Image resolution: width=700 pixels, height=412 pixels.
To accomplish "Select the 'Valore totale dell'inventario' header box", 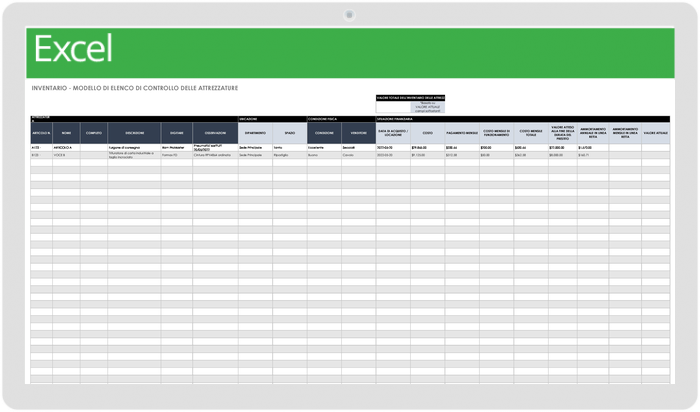I will 410,98.
